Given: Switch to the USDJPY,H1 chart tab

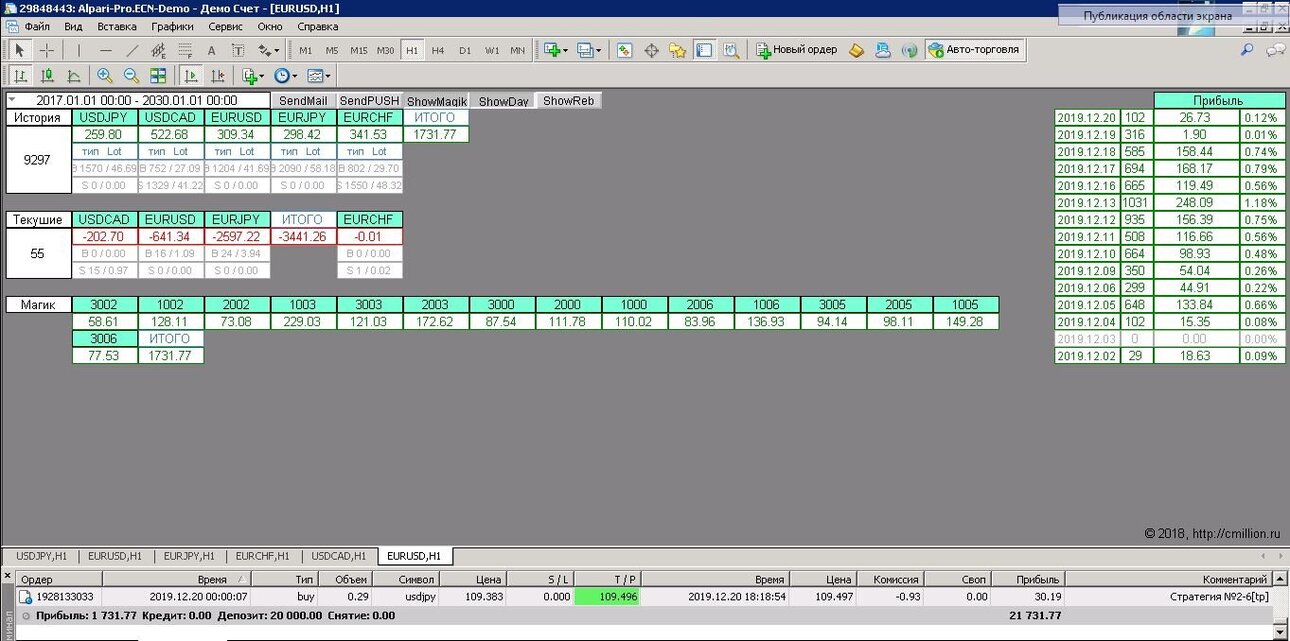Looking at the screenshot, I should [41, 556].
